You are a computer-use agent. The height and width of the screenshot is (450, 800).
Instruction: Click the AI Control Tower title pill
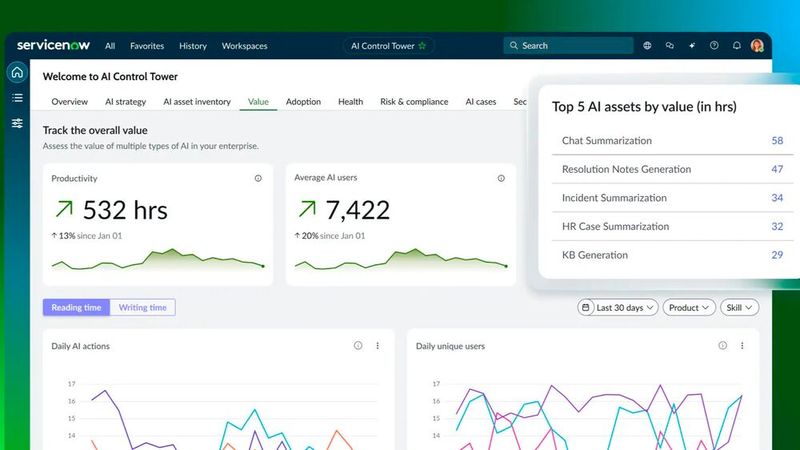[x=388, y=45]
